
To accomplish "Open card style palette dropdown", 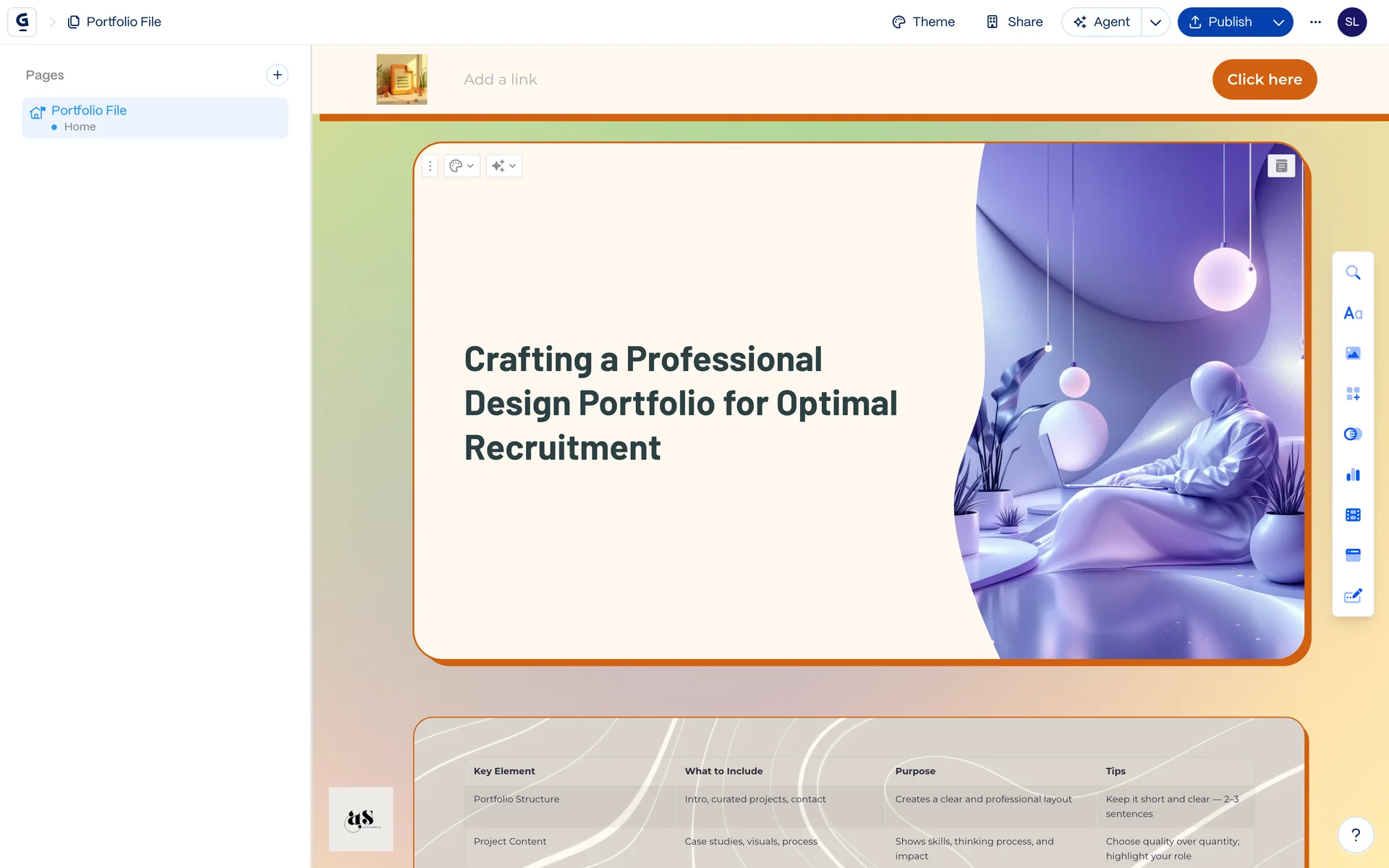I will [x=462, y=166].
